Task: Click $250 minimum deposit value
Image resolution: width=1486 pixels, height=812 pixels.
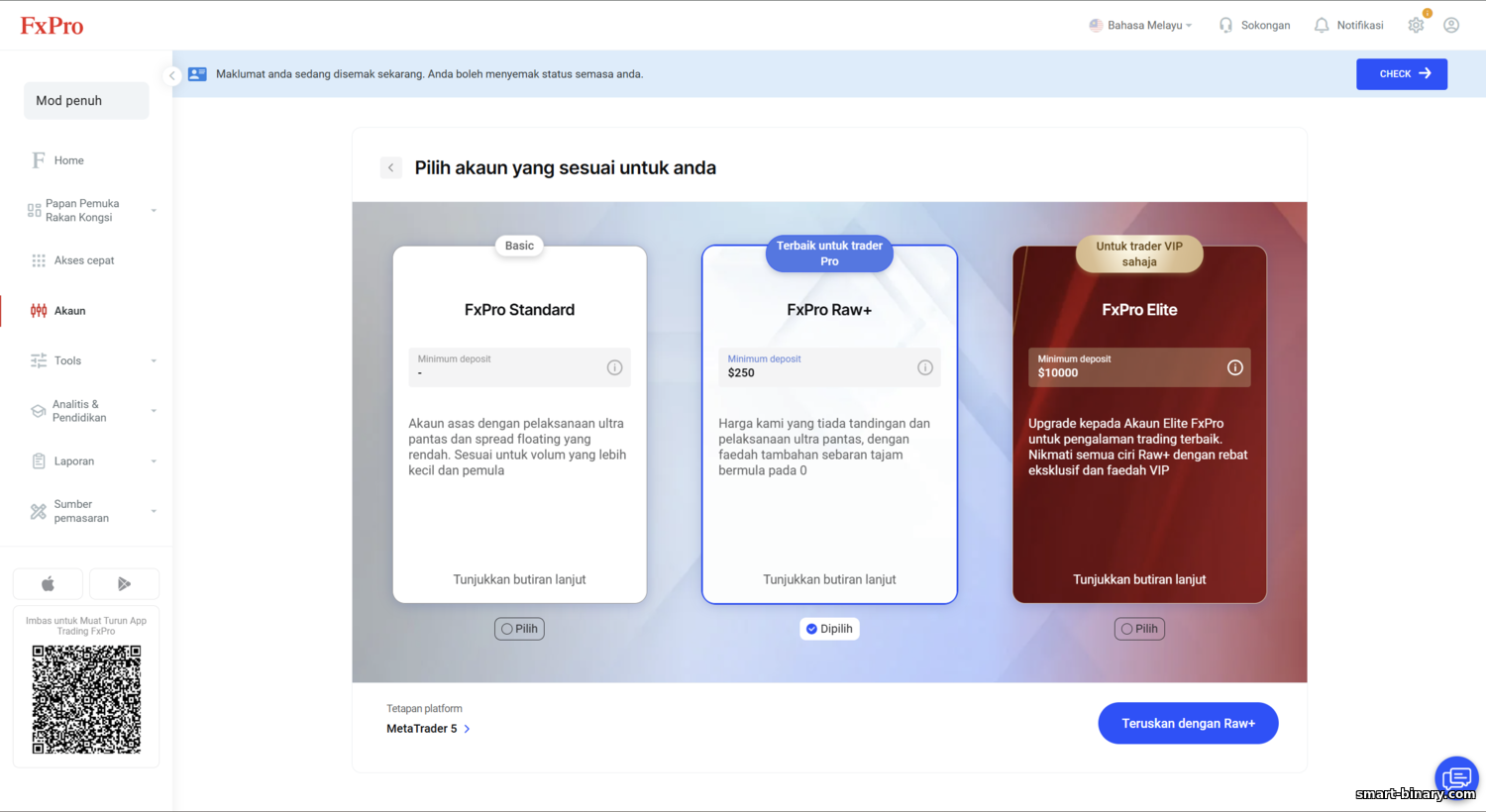Action: (x=741, y=373)
